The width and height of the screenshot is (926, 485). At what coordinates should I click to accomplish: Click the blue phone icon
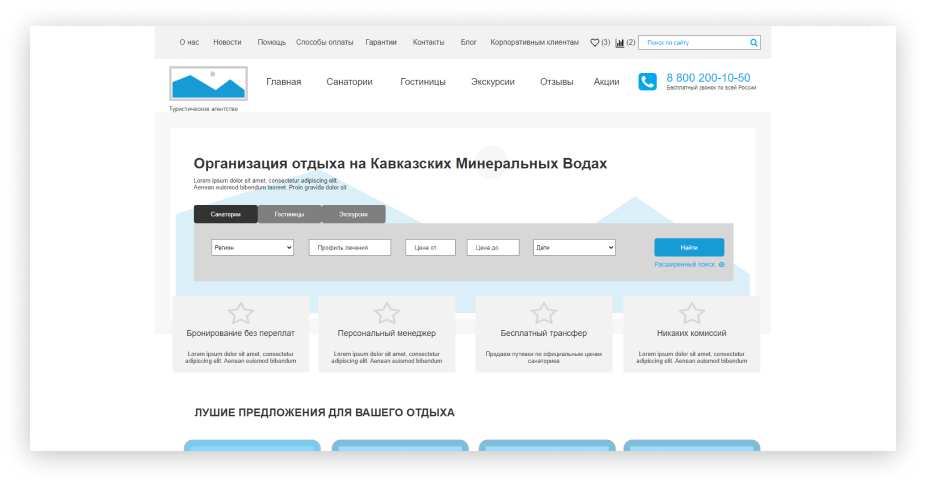point(648,82)
